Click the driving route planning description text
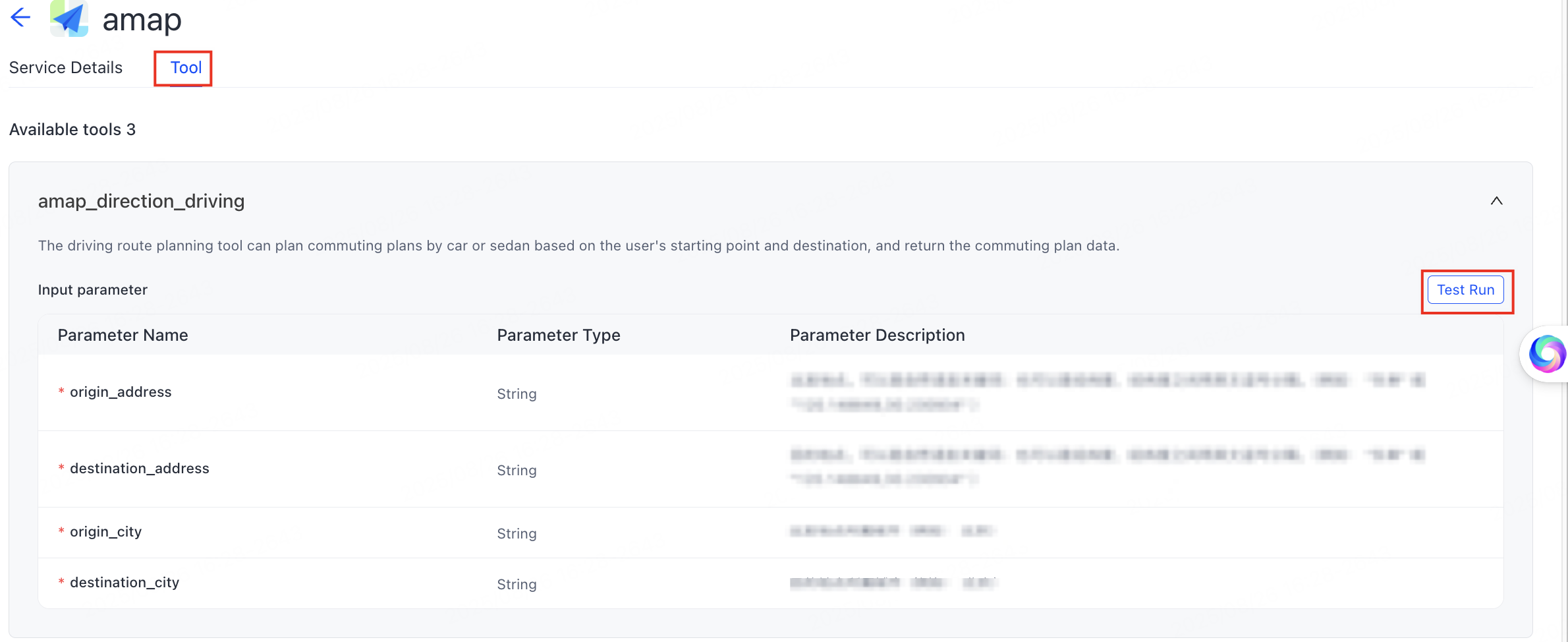This screenshot has width=1568, height=642. (578, 246)
